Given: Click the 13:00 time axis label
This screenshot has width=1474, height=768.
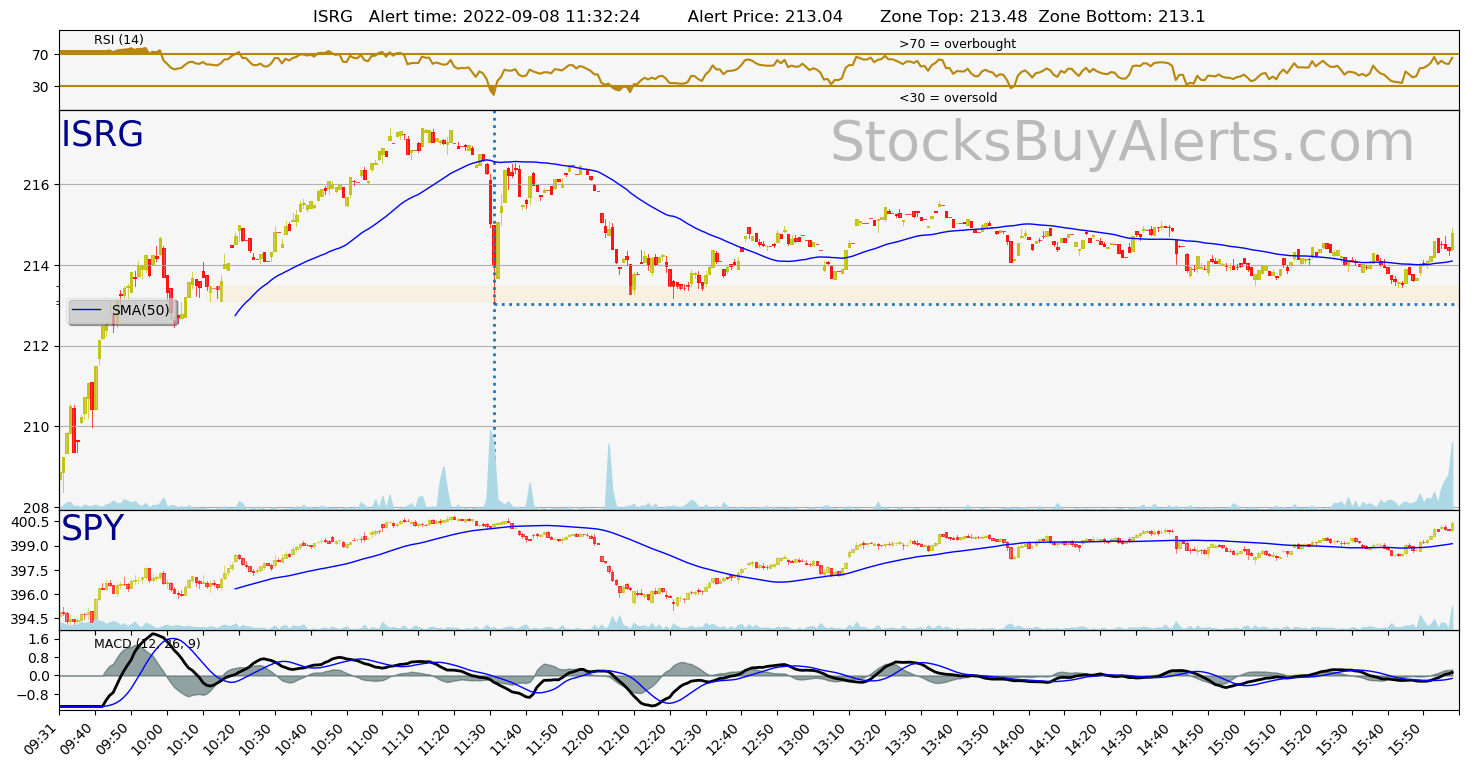Looking at the screenshot, I should pos(795,738).
